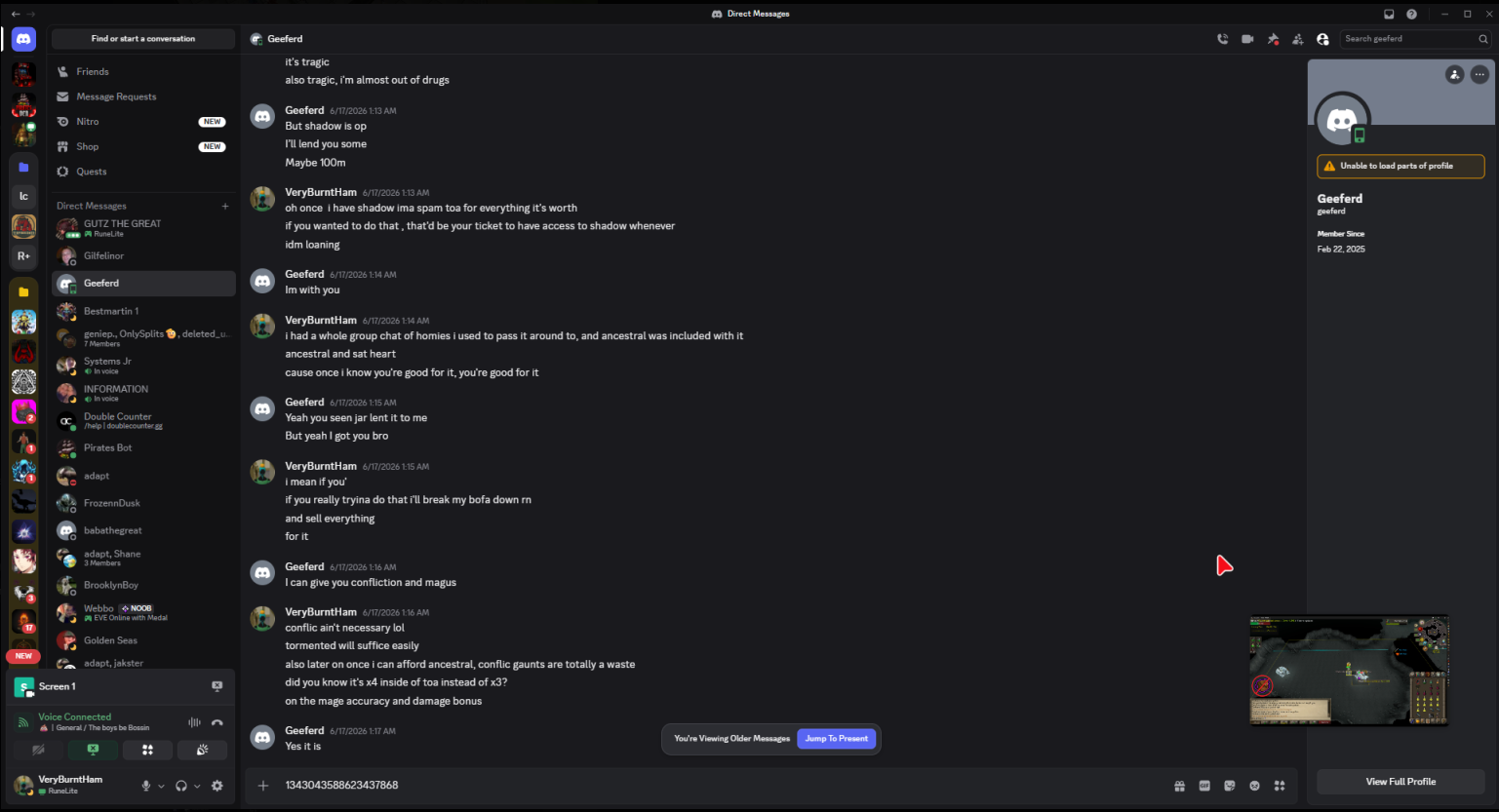Open the INFORMATION conversation
1499x812 pixels.
[x=143, y=393]
